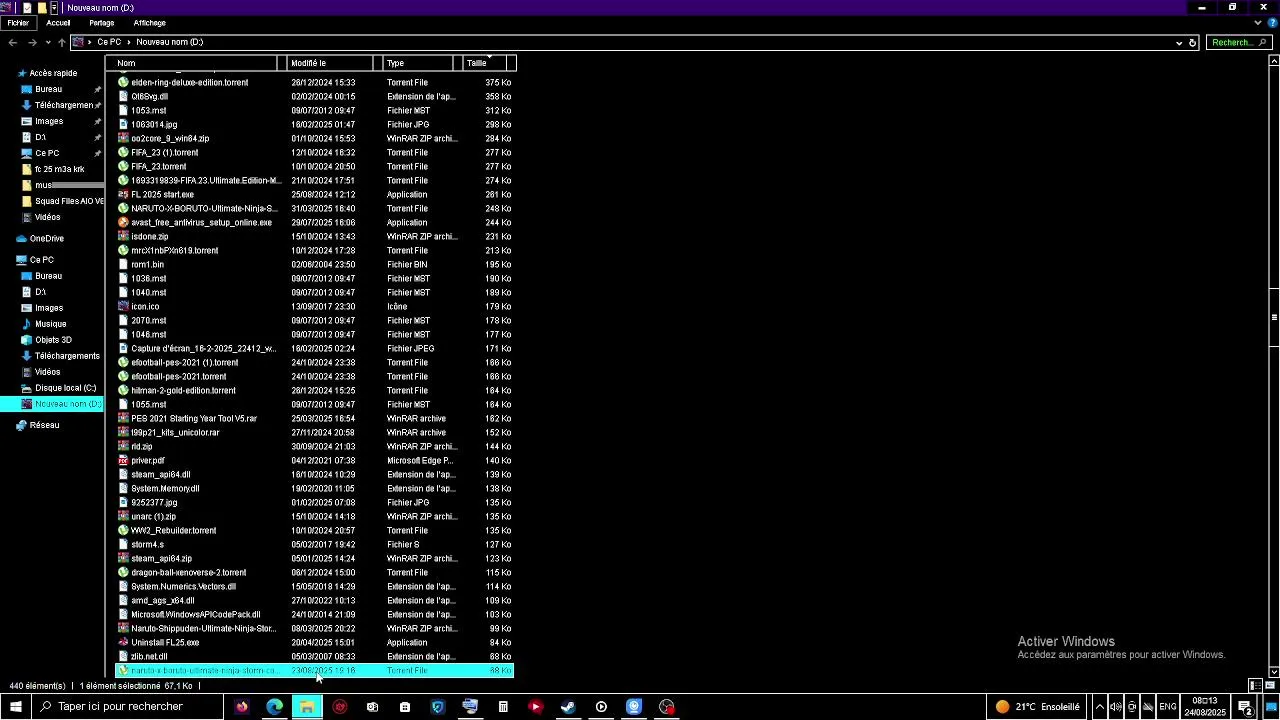Click the Musique note icon in sidebar
This screenshot has width=1280, height=720.
(27, 324)
